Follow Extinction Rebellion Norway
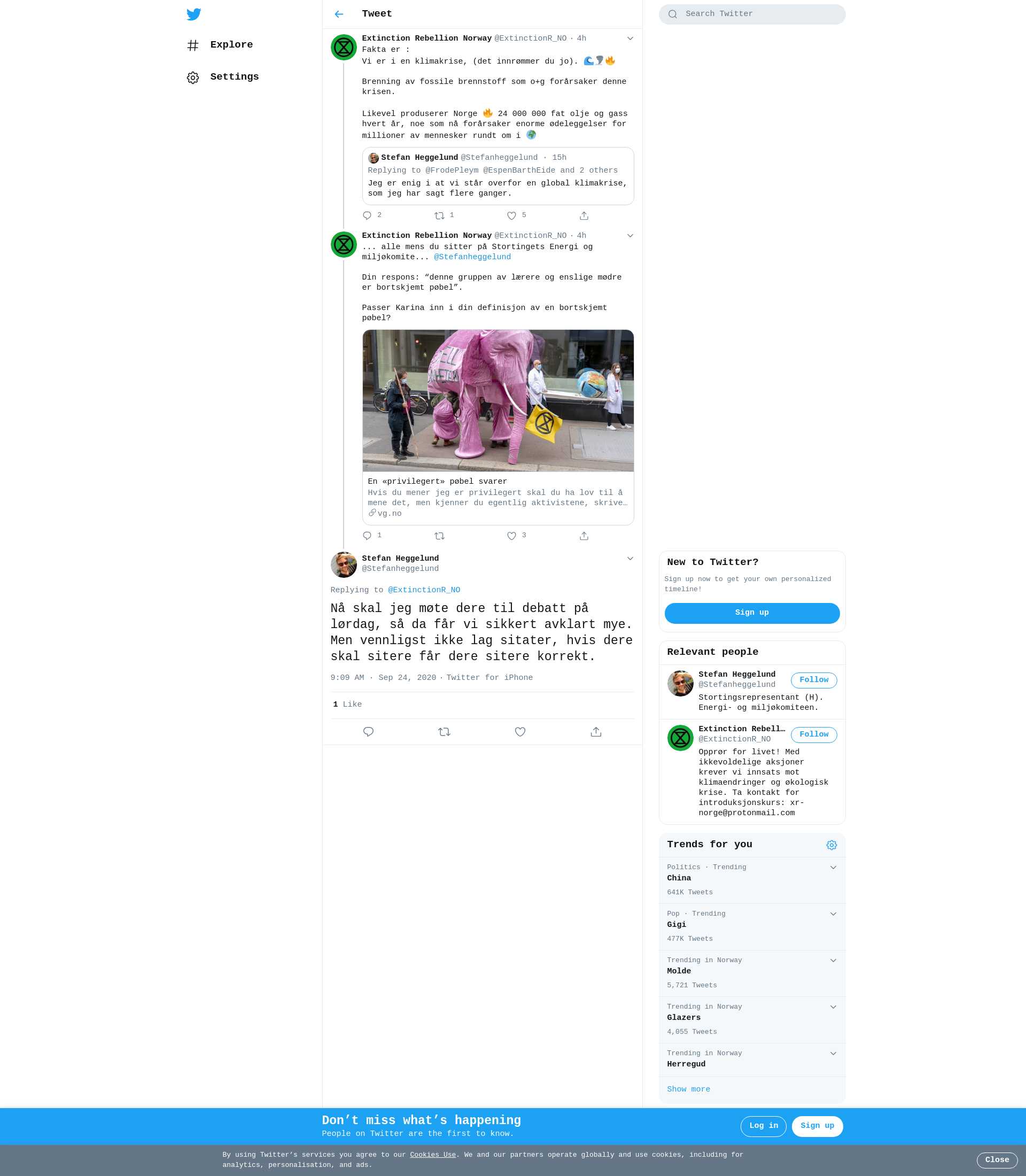The width and height of the screenshot is (1026, 1176). [x=813, y=734]
